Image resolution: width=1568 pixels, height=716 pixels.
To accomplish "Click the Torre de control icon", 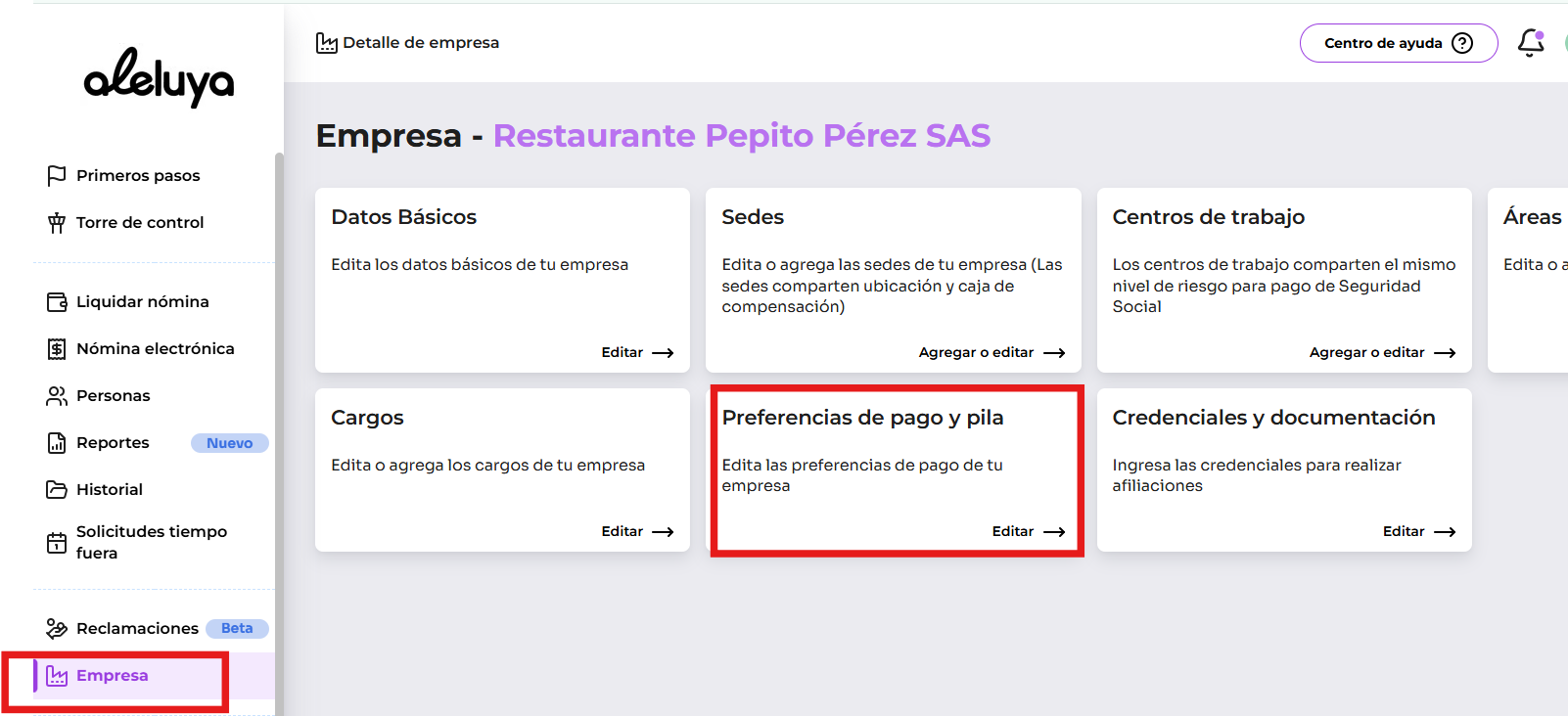I will [x=57, y=223].
